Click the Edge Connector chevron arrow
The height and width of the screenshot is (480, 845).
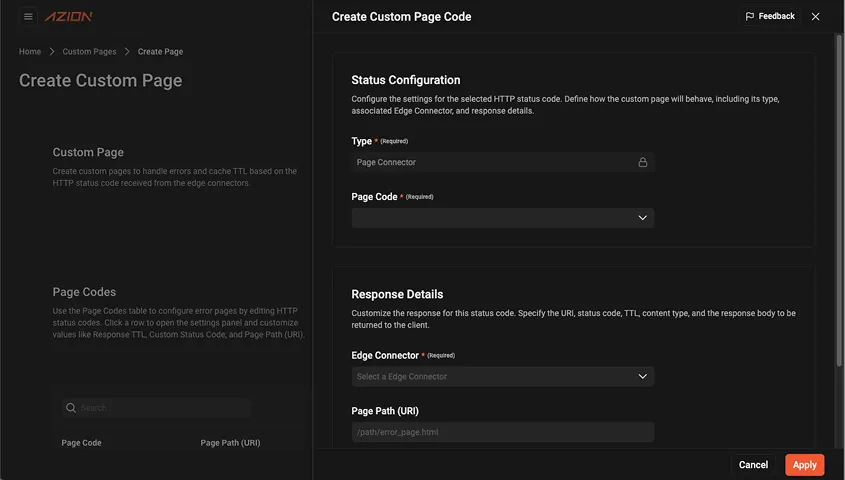click(x=642, y=377)
